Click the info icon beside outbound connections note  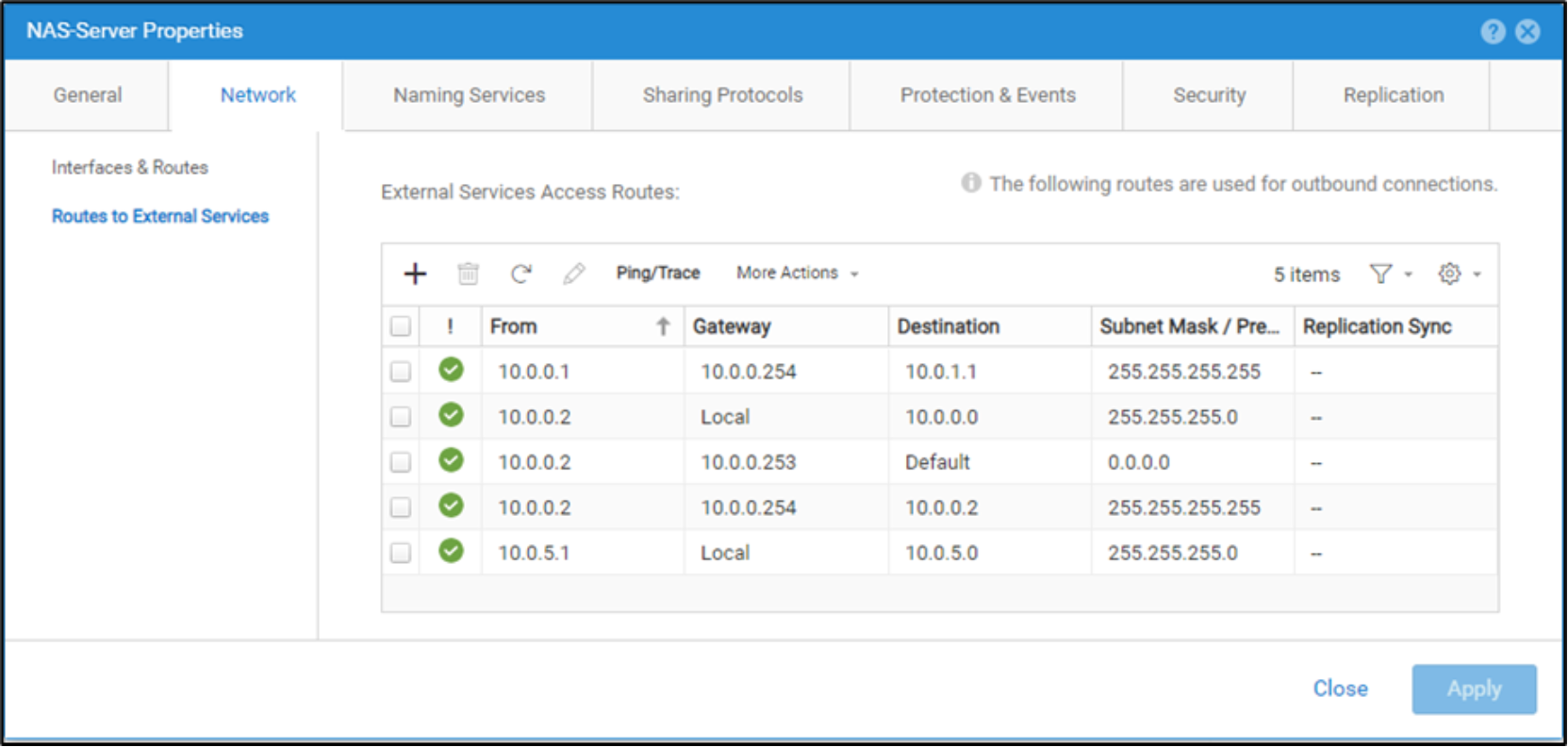point(971,183)
